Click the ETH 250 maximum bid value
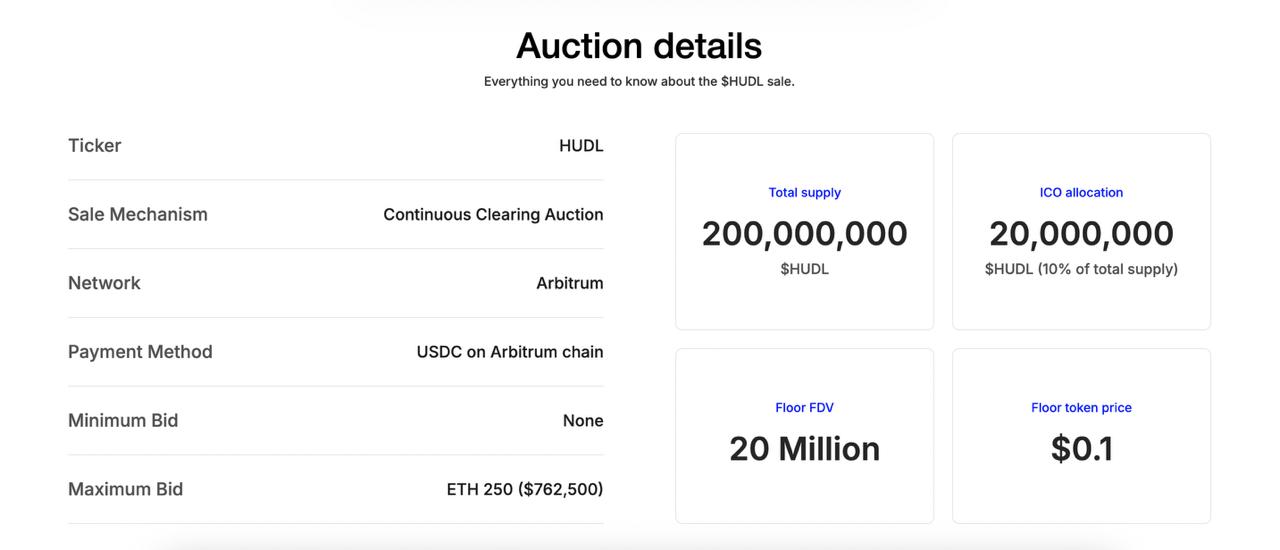This screenshot has height=550, width=1280. point(525,490)
